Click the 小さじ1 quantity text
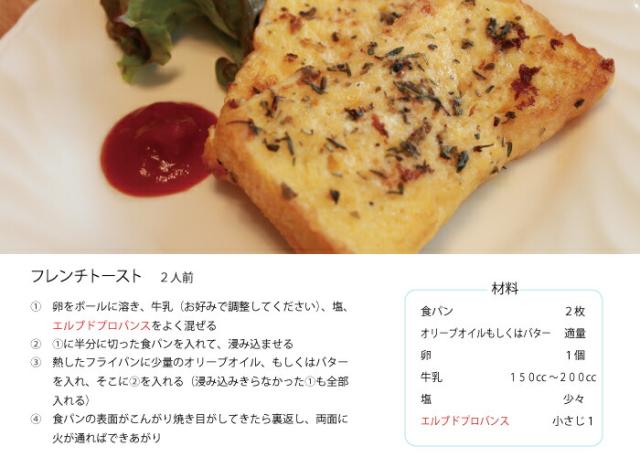Screen dimensions: 640x457 click(x=573, y=421)
